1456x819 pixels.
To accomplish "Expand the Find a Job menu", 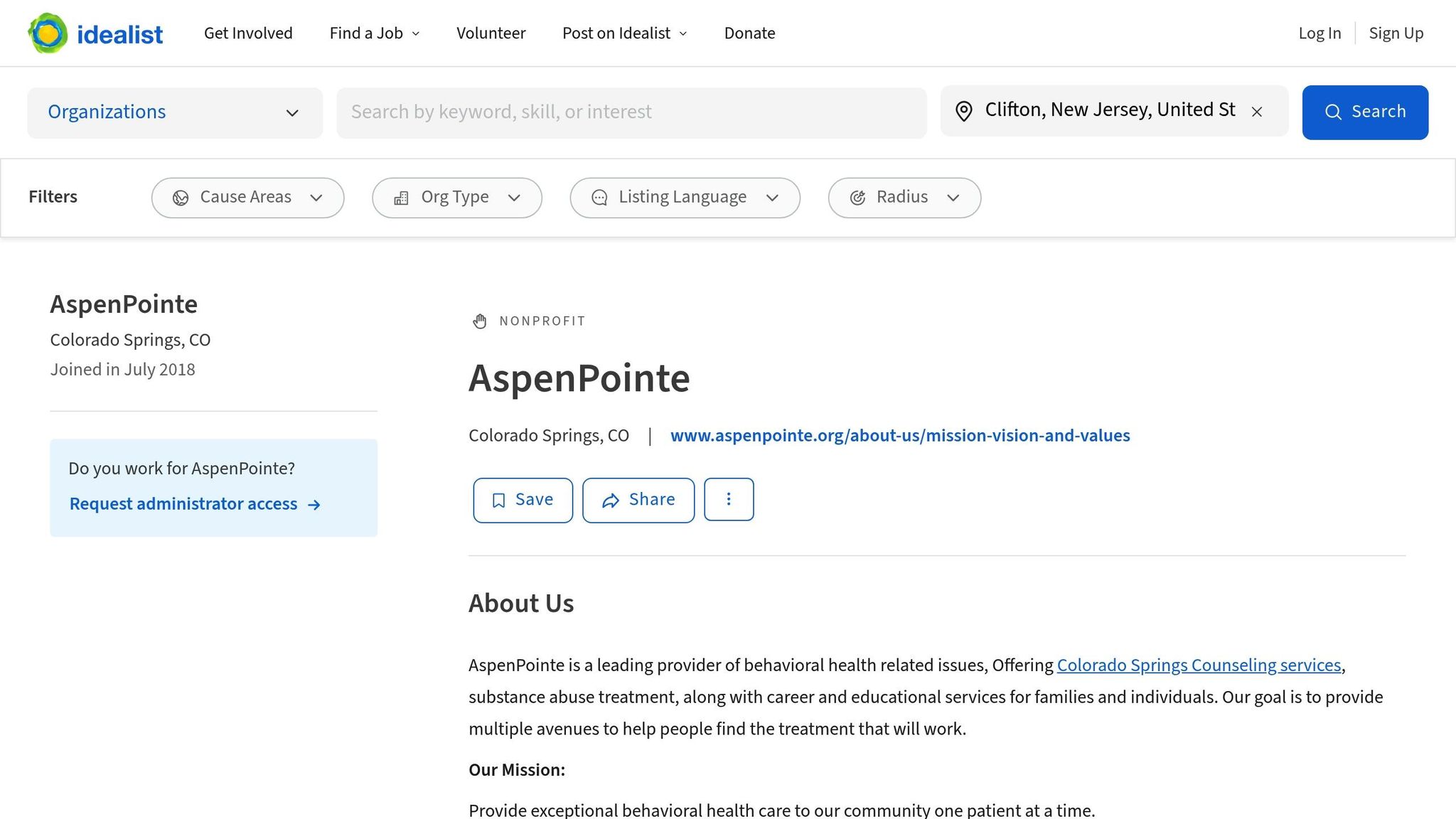I will (375, 33).
